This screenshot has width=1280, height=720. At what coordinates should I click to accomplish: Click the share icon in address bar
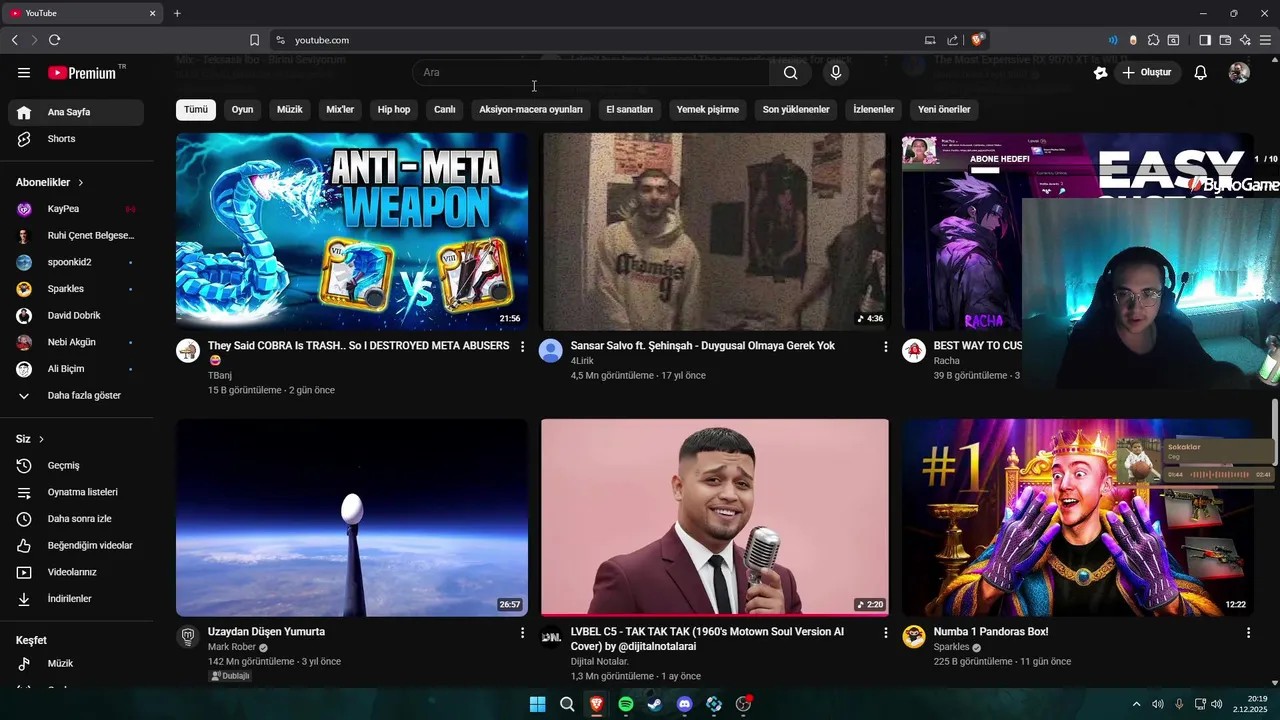(x=952, y=40)
